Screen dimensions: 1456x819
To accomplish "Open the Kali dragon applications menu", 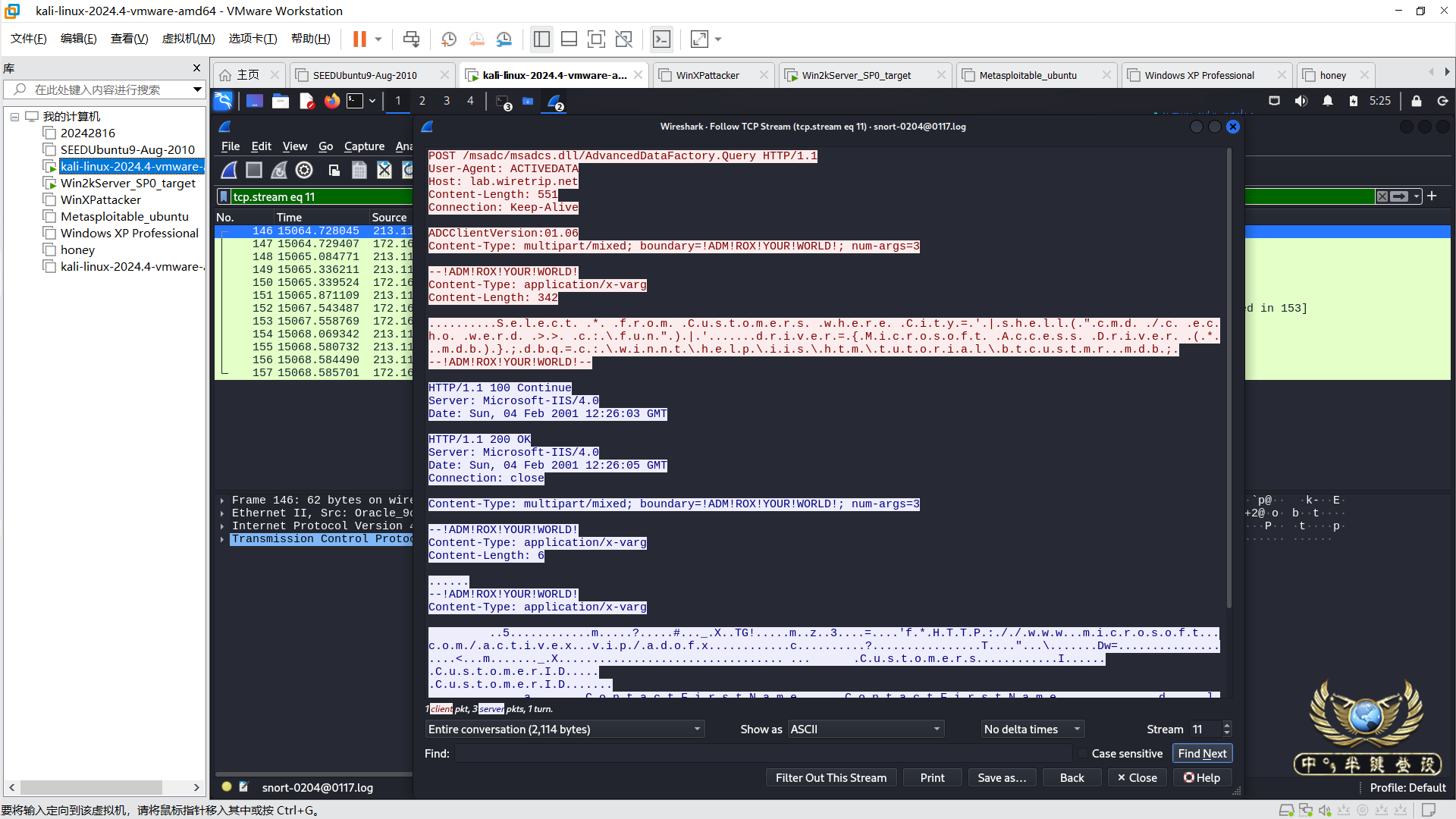I will (x=223, y=101).
